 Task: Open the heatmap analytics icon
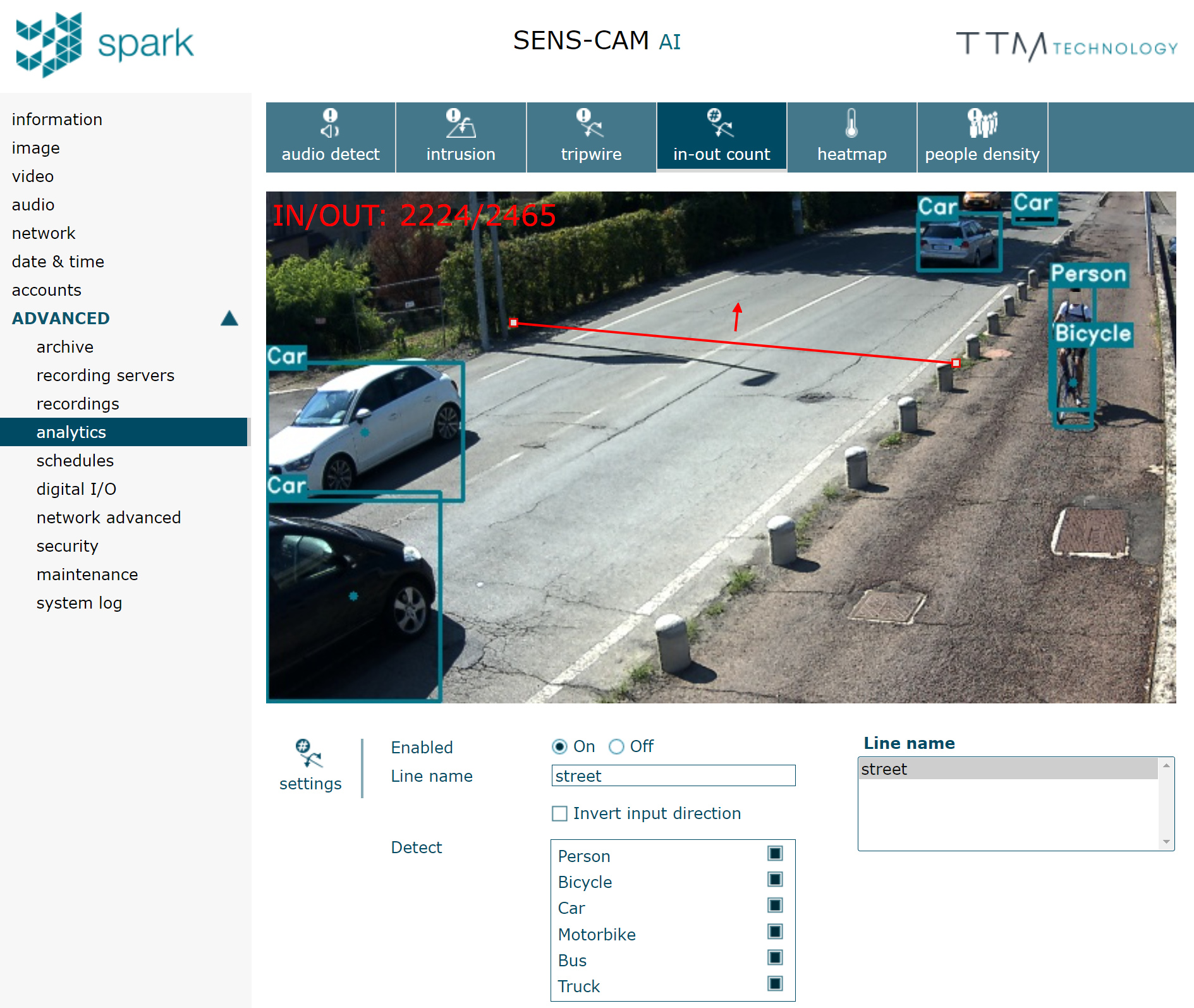(851, 137)
